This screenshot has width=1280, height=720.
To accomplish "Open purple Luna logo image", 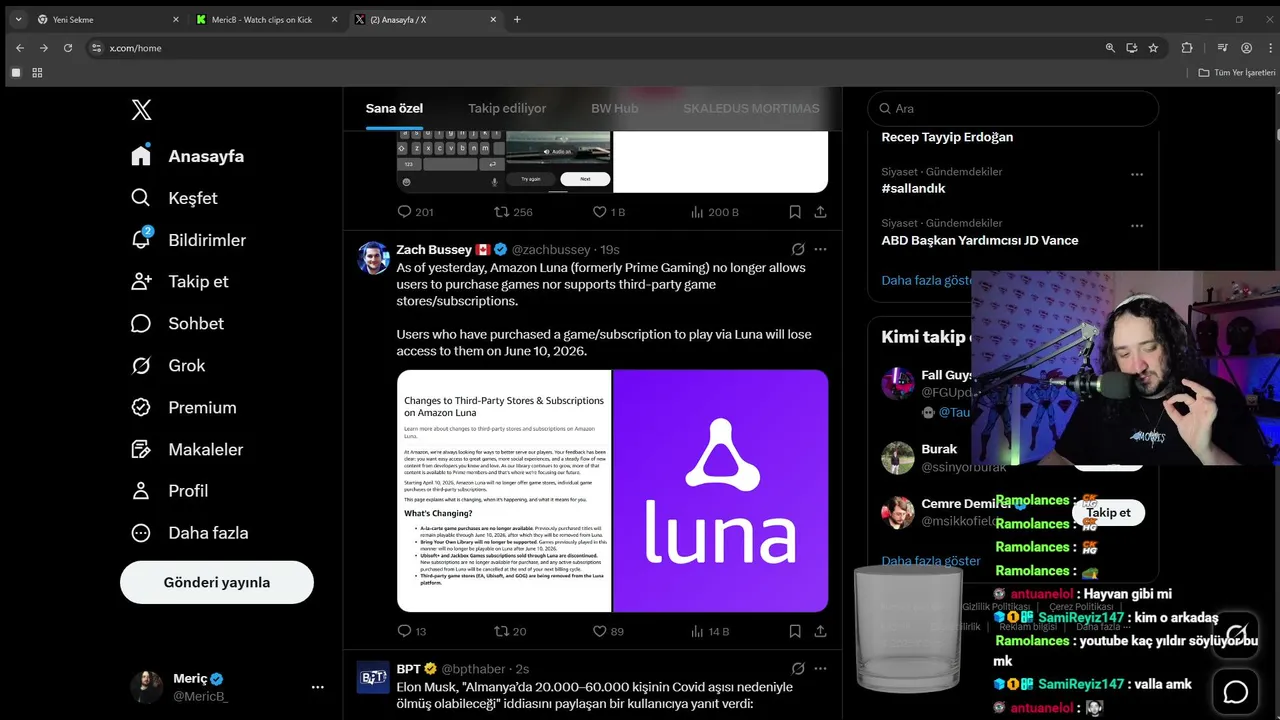I will [720, 491].
